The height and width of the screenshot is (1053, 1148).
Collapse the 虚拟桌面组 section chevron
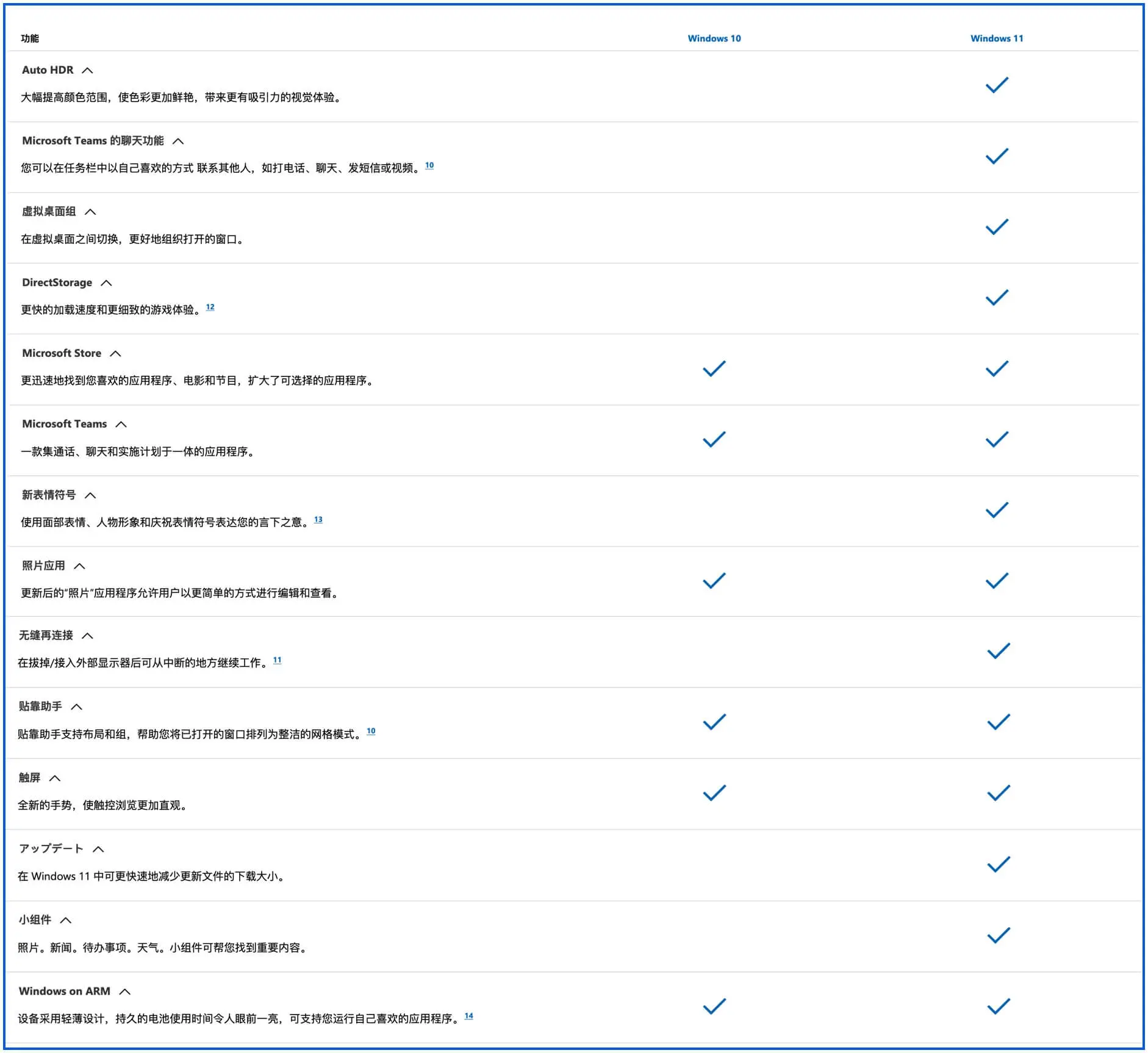(x=90, y=212)
